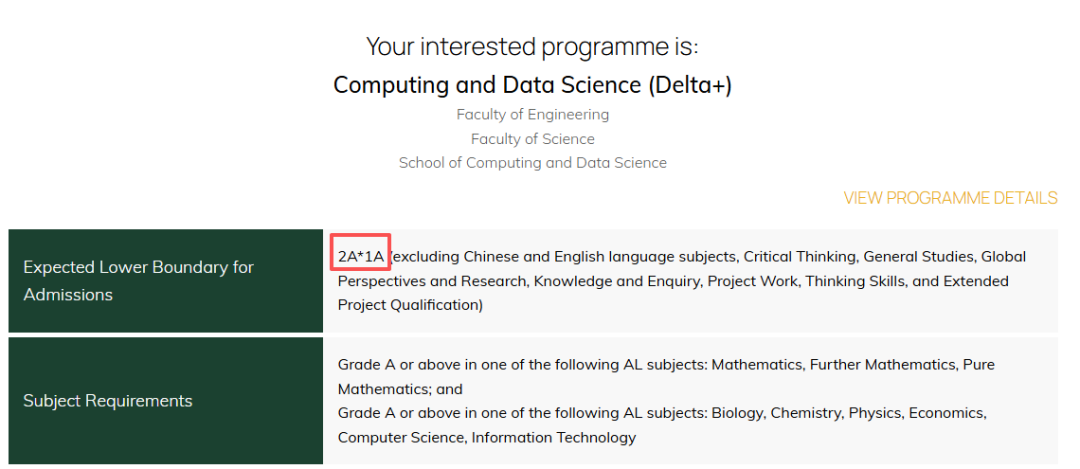Select the Faculty of Science text

coord(532,139)
